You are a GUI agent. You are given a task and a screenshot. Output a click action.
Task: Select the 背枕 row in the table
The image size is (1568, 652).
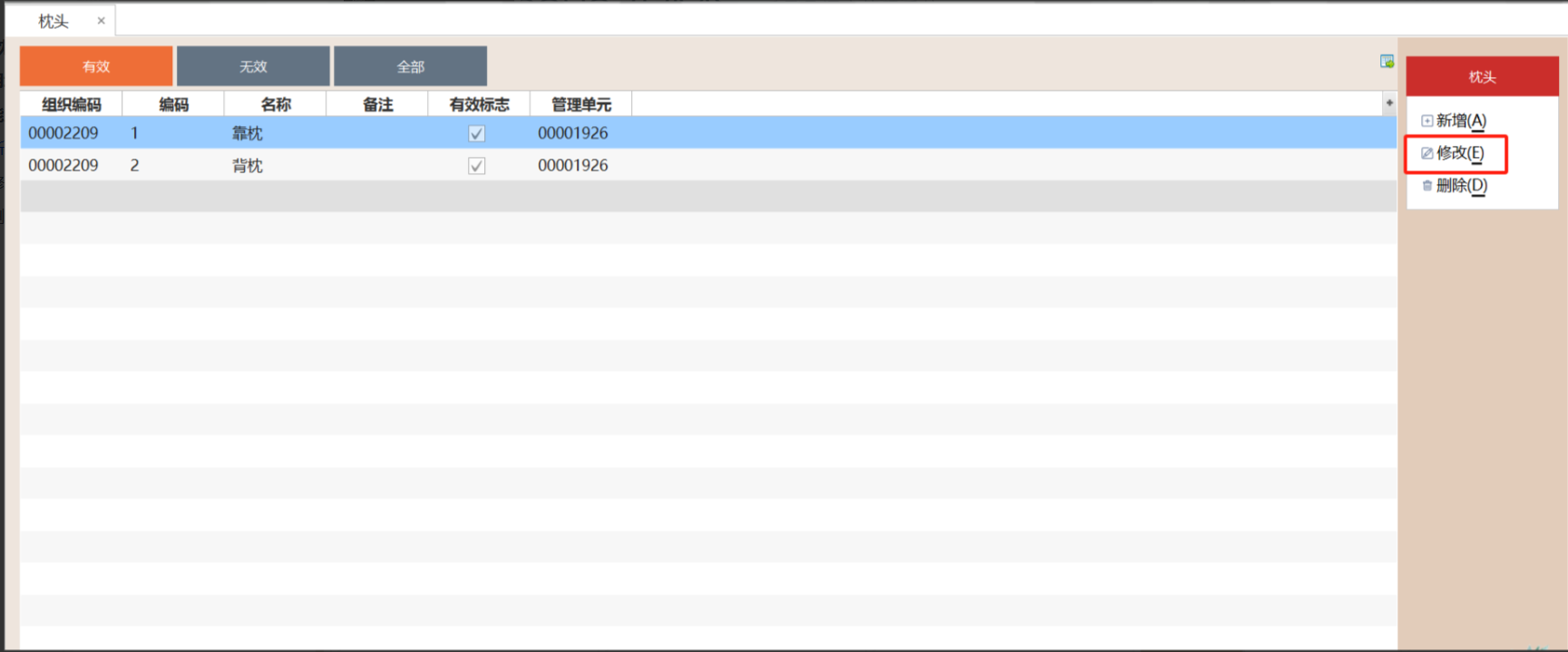[x=247, y=166]
